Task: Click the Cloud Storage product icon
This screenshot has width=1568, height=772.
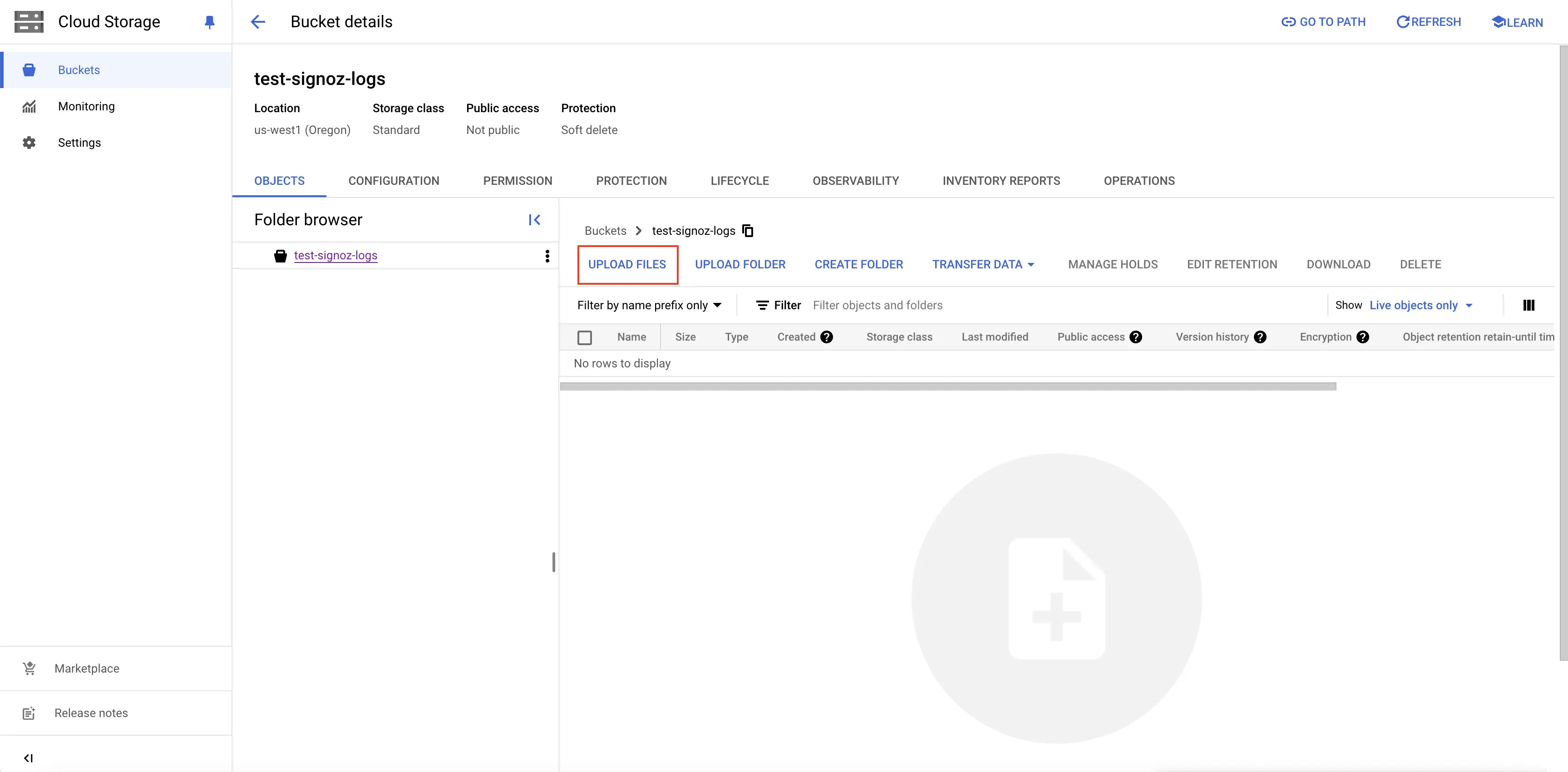Action: tap(29, 21)
